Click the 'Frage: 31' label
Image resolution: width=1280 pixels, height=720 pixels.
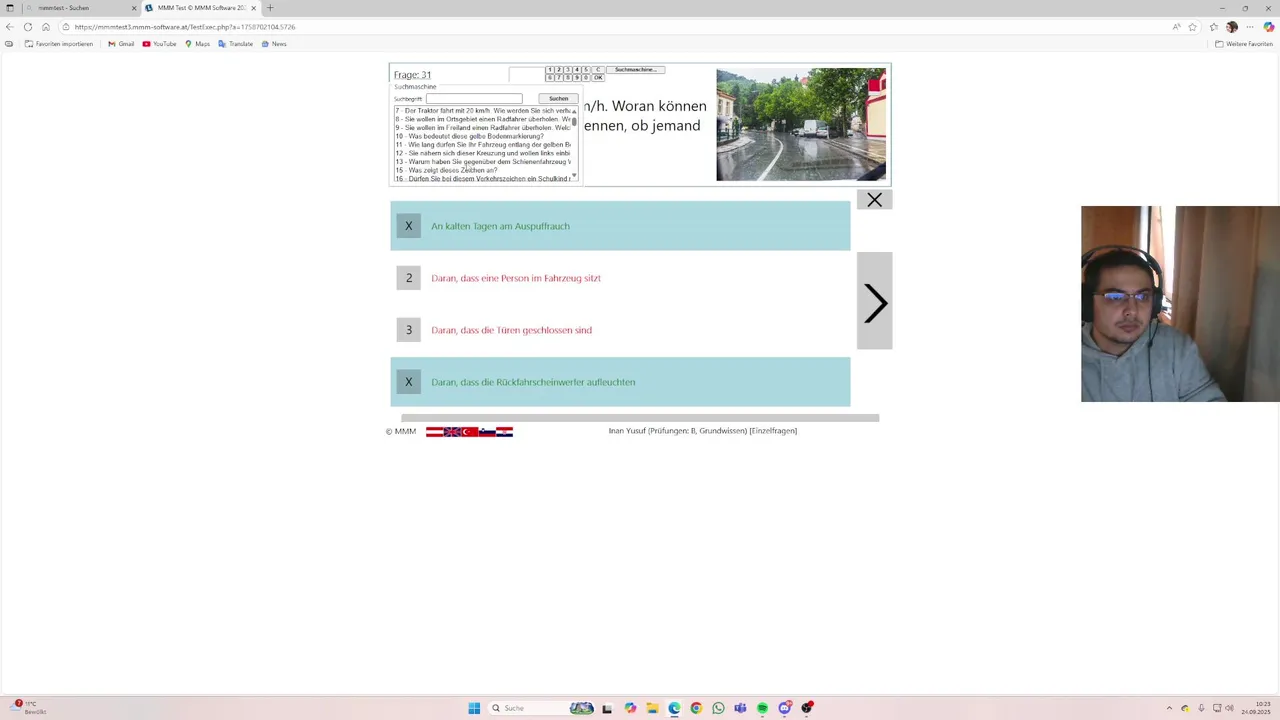tap(412, 75)
